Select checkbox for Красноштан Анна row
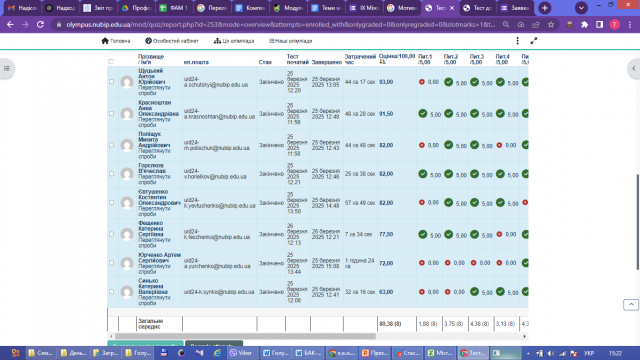 111,113
